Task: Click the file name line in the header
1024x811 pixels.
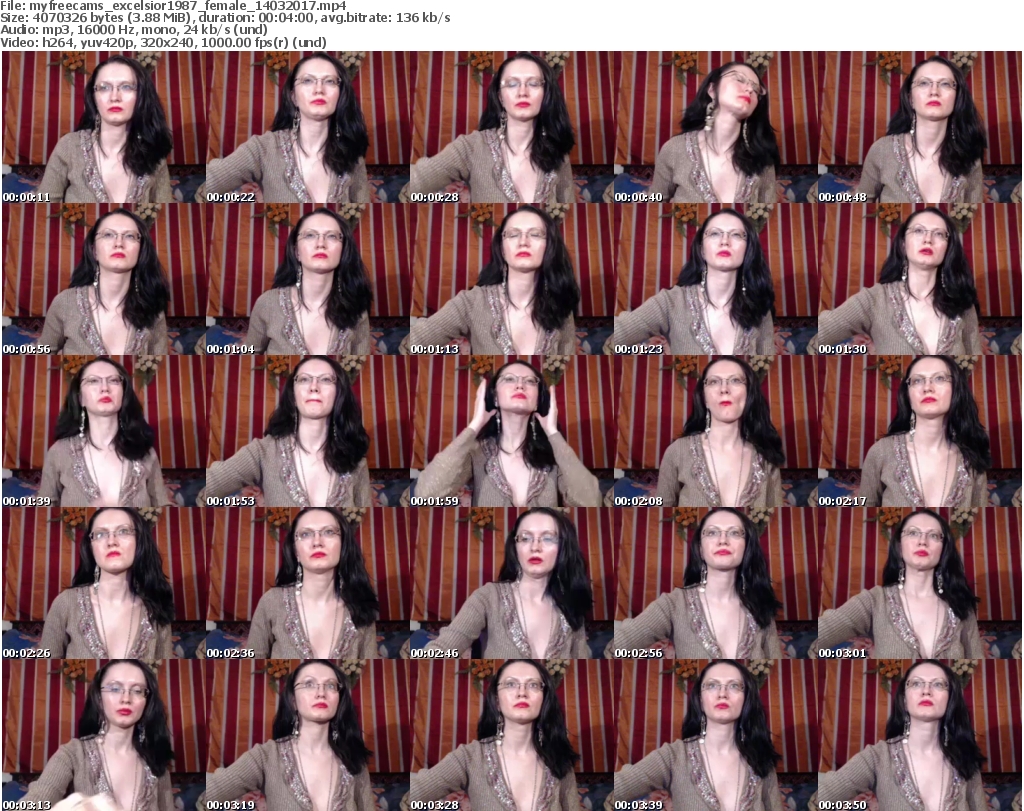Action: tap(174, 6)
